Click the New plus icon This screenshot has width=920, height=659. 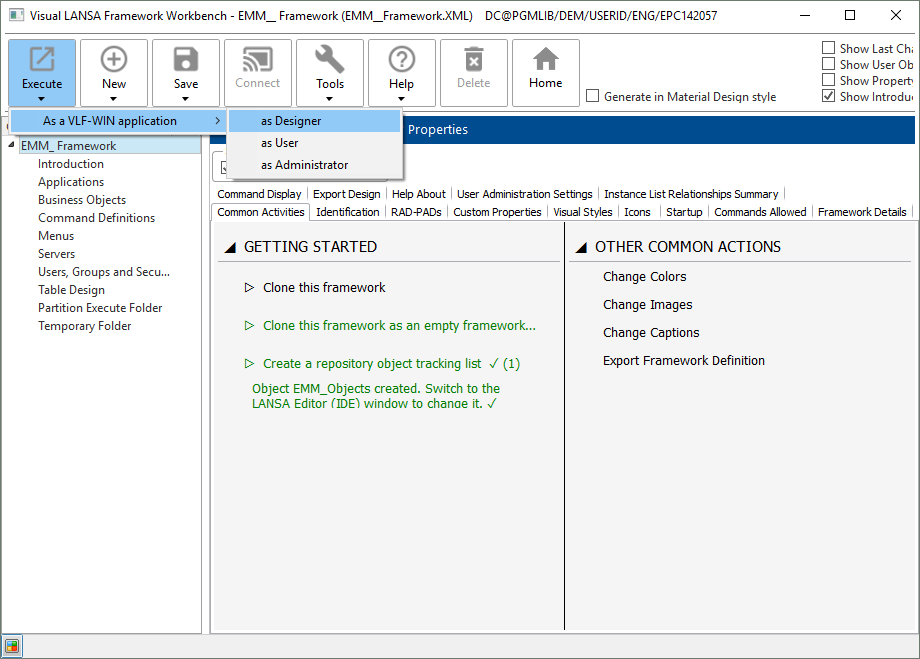(114, 60)
